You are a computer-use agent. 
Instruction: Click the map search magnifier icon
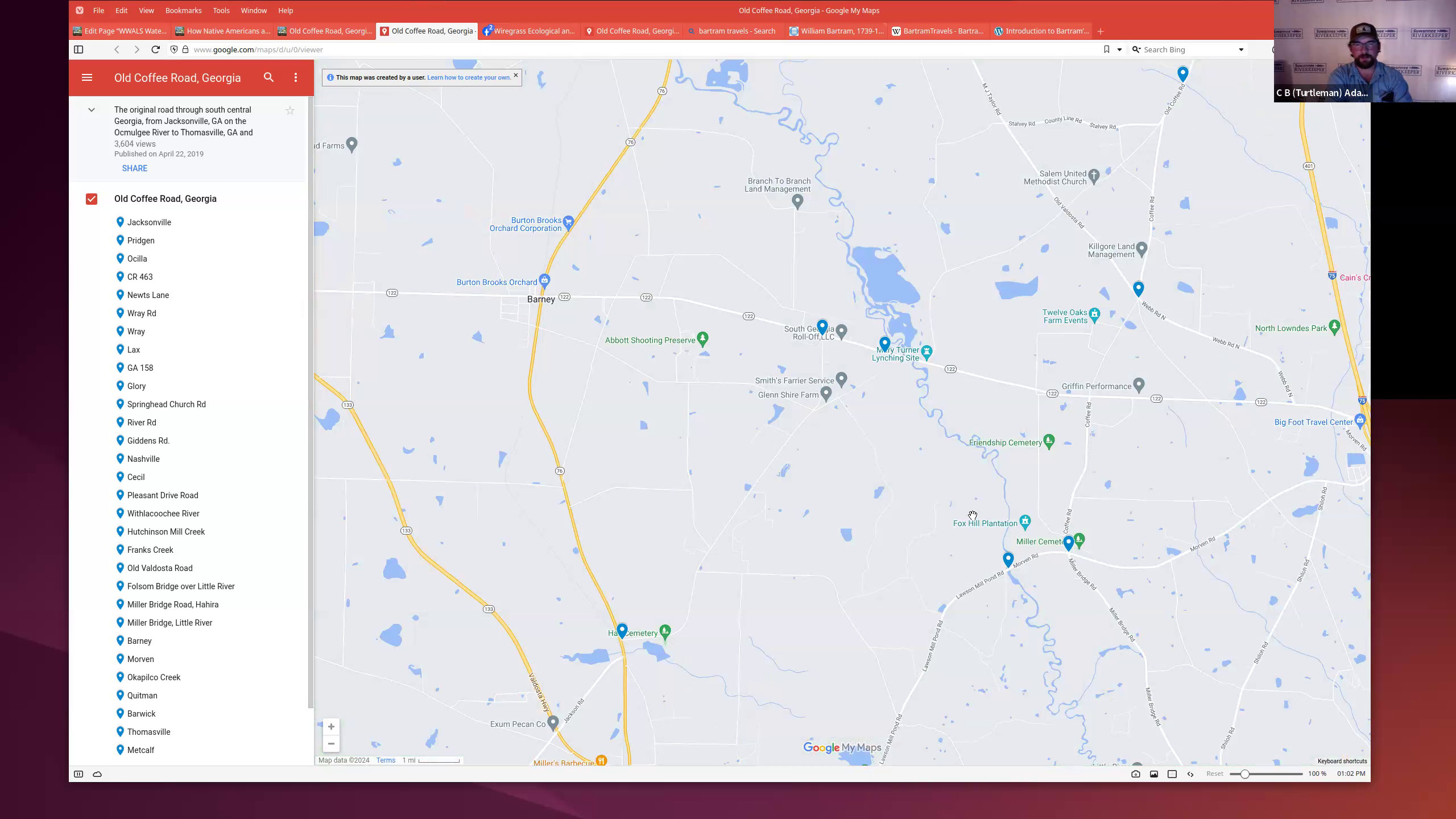268,77
